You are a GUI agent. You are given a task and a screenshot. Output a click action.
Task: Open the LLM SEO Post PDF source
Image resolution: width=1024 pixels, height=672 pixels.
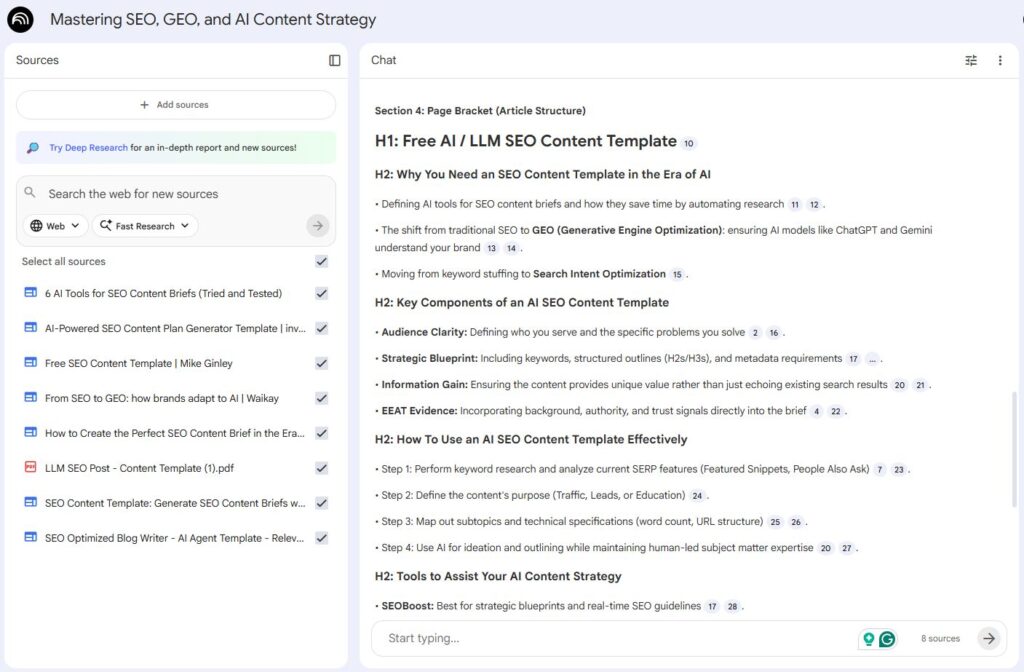pos(139,468)
